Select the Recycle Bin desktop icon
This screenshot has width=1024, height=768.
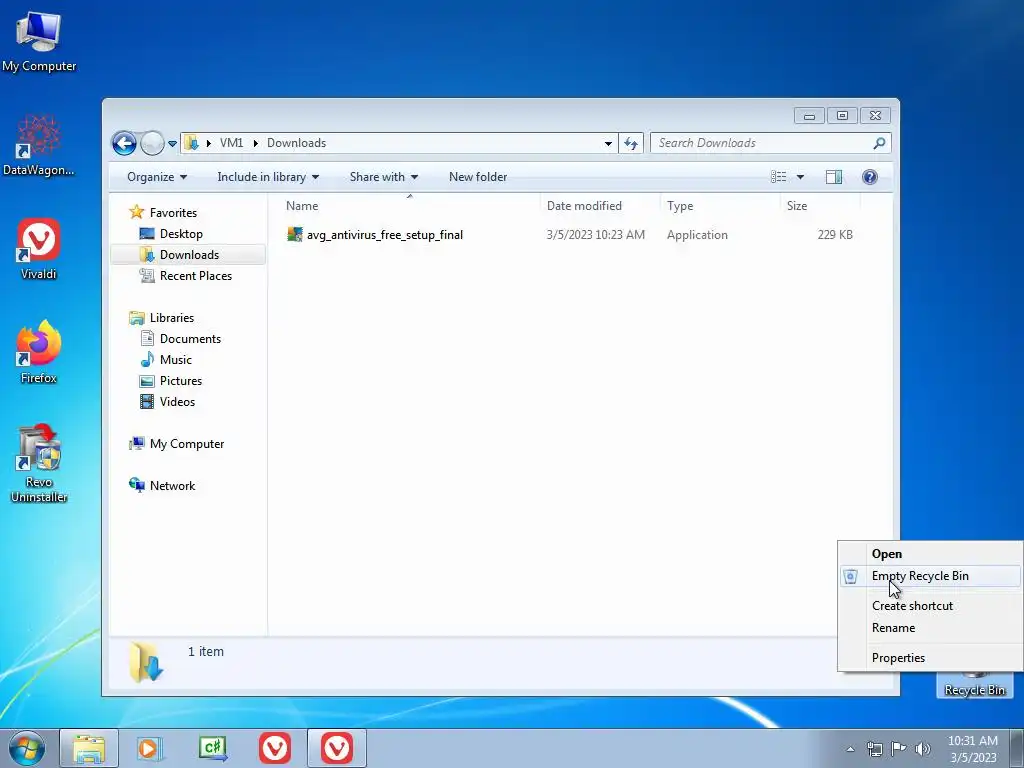(974, 685)
